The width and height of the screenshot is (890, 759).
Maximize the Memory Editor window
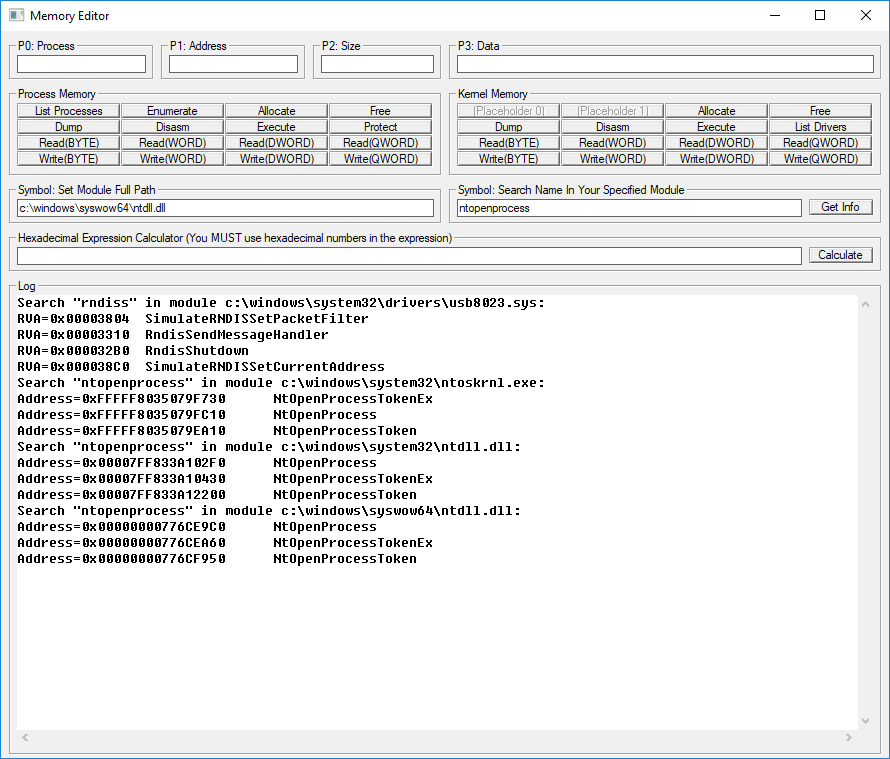[820, 15]
